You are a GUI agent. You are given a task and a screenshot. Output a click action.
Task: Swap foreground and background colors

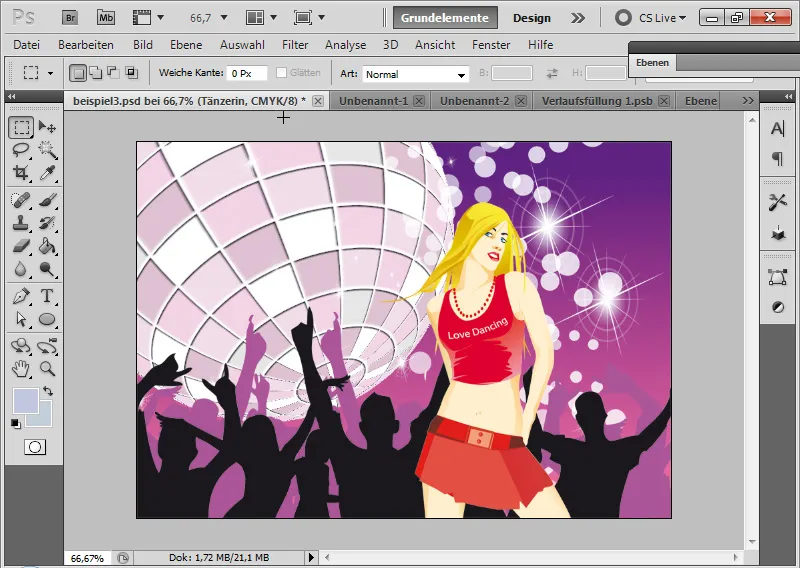tap(48, 391)
